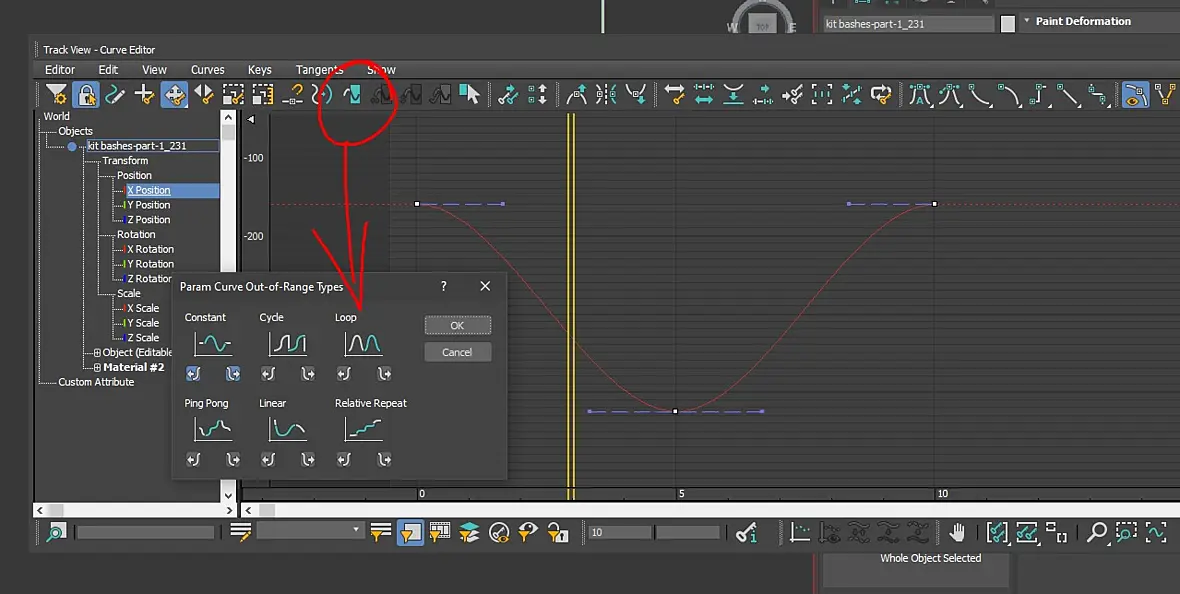This screenshot has height=594, width=1180.
Task: Click the controller list scroll down arrow
Action: (x=228, y=495)
